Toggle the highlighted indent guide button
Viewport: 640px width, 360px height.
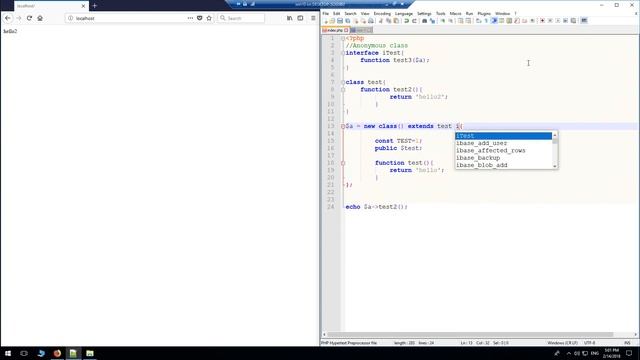(x=494, y=20)
